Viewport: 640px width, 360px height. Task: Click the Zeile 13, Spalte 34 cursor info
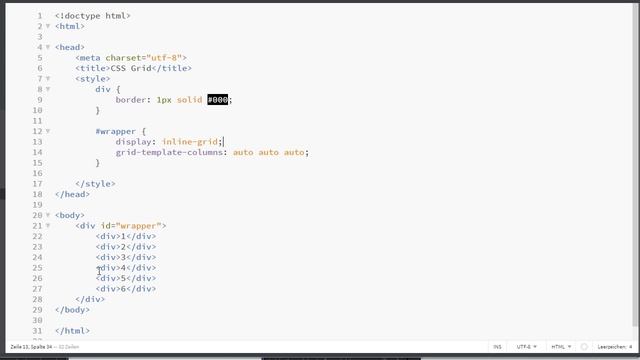(x=31, y=347)
